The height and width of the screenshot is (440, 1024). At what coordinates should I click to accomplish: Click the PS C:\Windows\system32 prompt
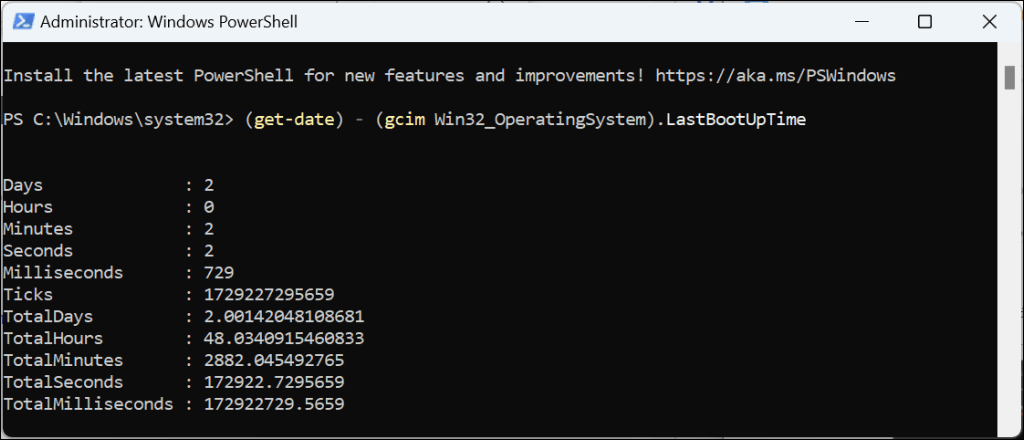[116, 120]
